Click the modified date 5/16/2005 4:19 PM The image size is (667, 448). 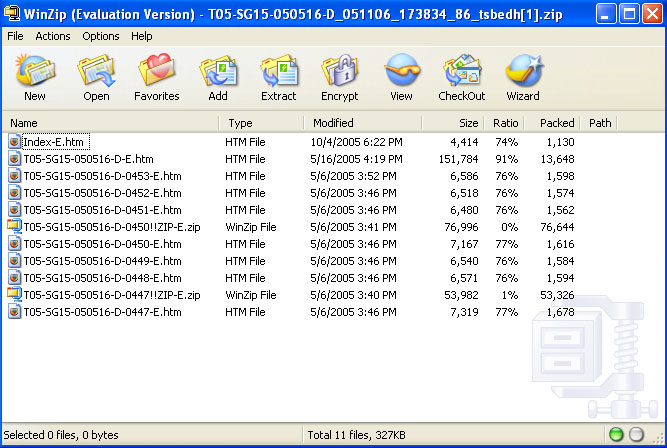(x=356, y=159)
